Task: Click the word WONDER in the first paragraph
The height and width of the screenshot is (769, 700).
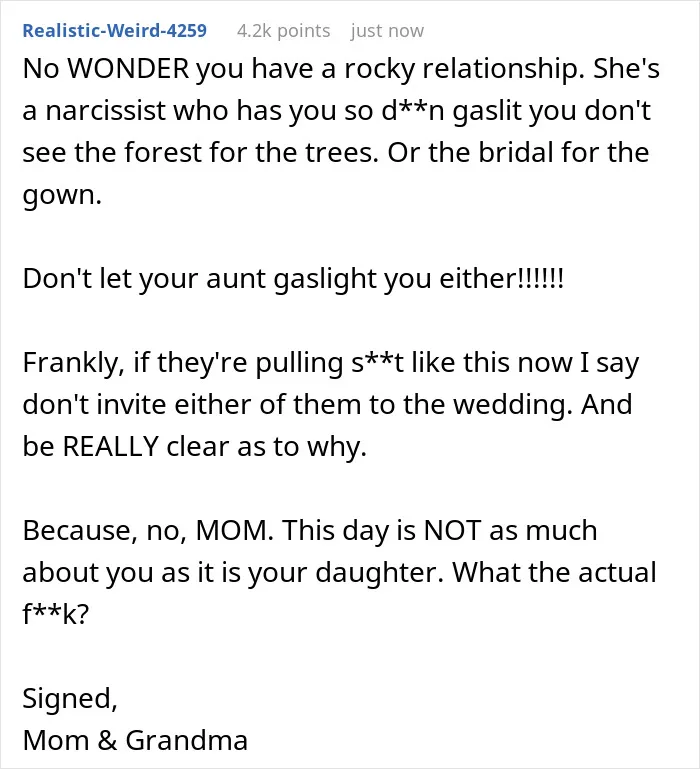Action: (128, 68)
